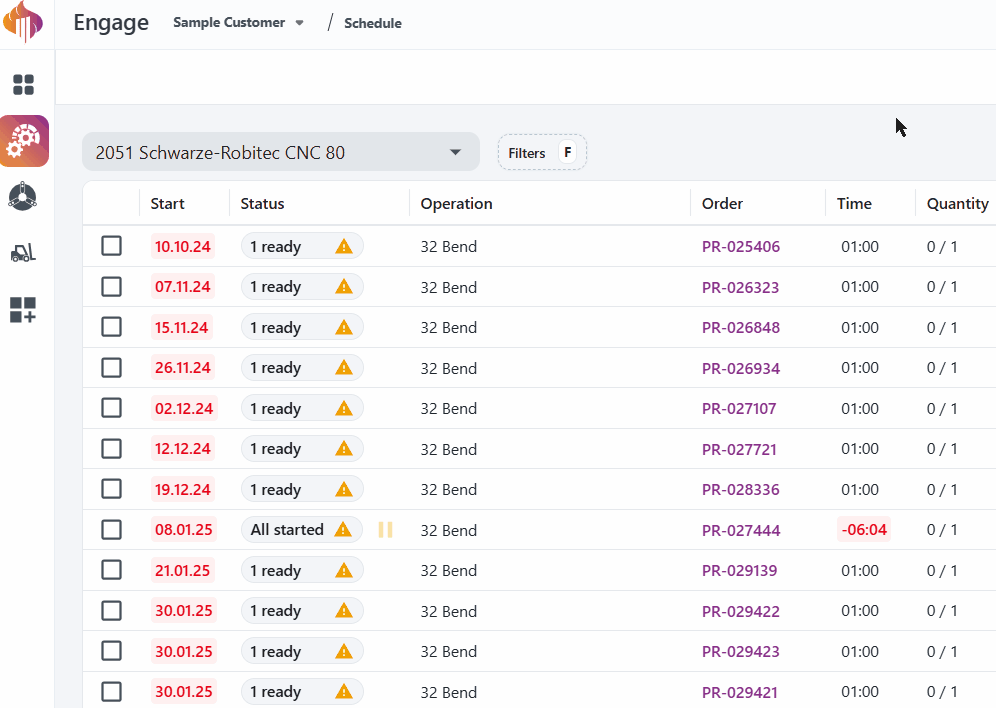
Task: Click warning triangle on PR-027107 row
Action: tap(344, 408)
